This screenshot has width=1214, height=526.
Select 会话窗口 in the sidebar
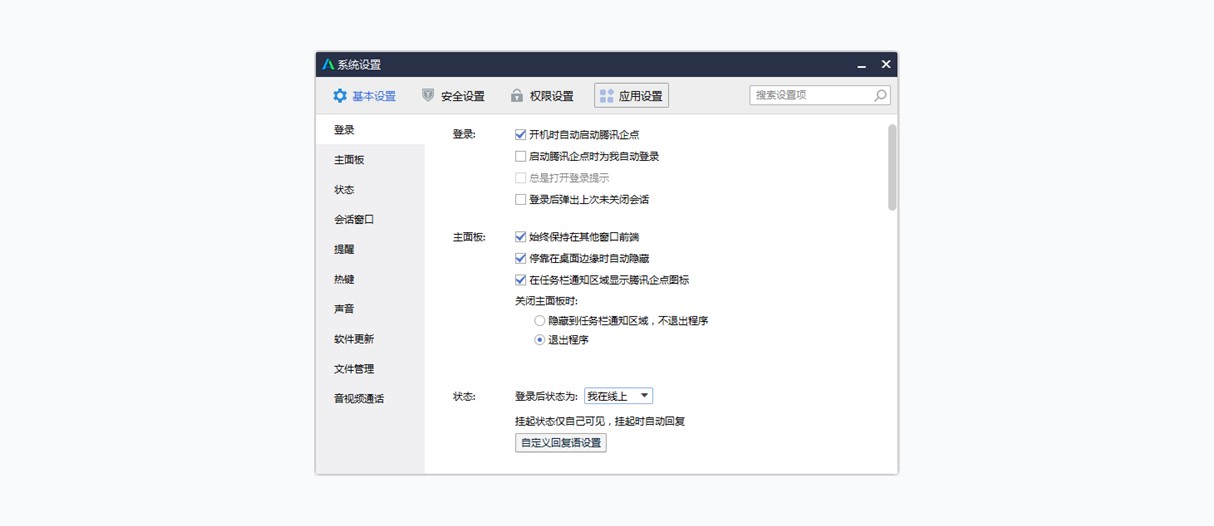[x=354, y=219]
